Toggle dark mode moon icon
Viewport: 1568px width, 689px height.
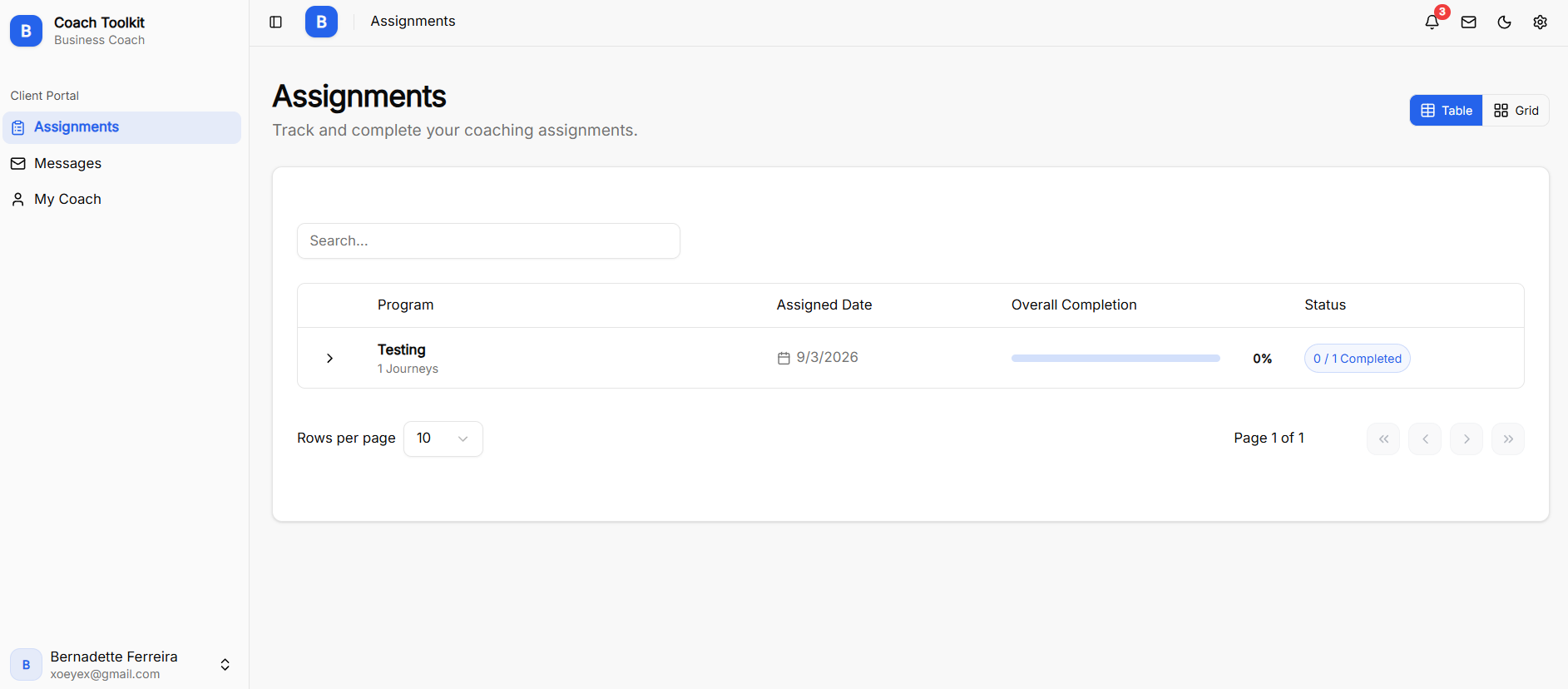click(1504, 22)
